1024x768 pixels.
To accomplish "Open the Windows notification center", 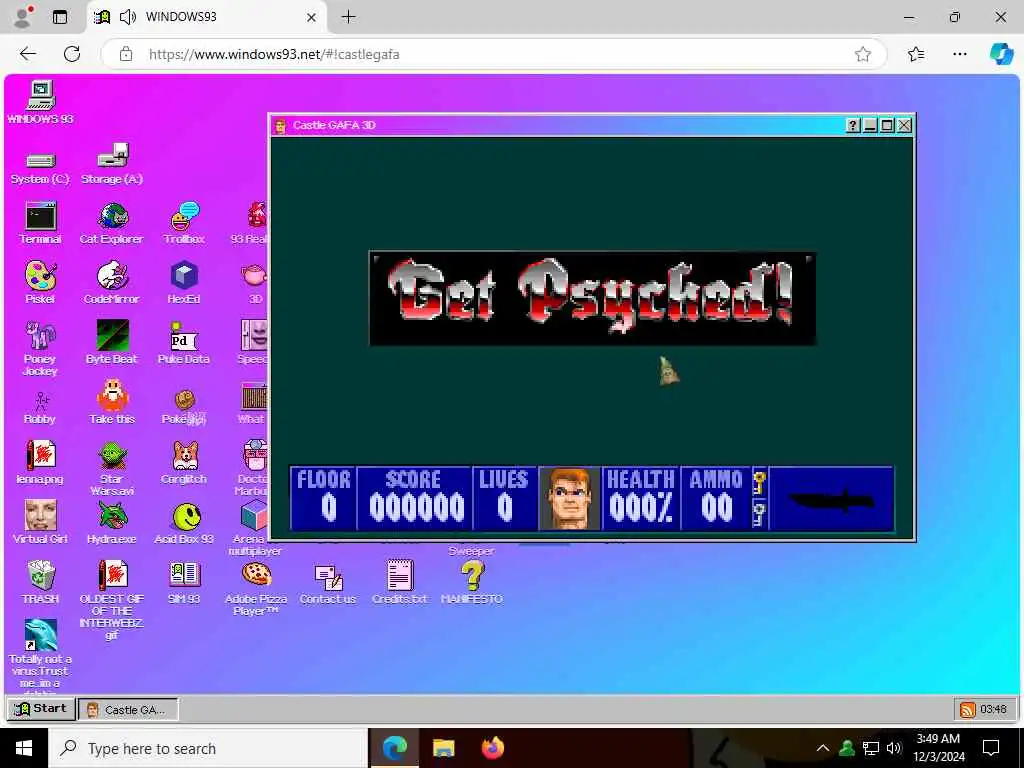I will click(x=991, y=748).
